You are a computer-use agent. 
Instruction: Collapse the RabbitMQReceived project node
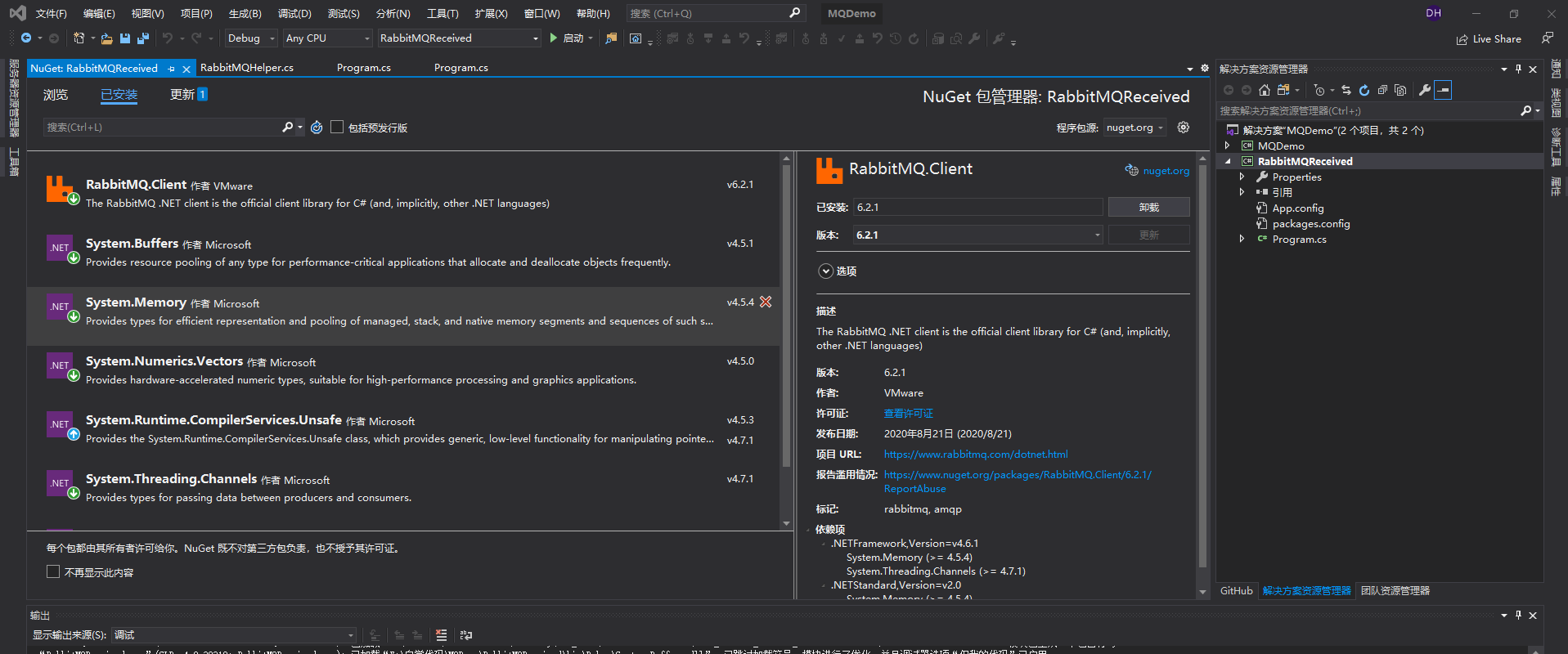pyautogui.click(x=1227, y=162)
